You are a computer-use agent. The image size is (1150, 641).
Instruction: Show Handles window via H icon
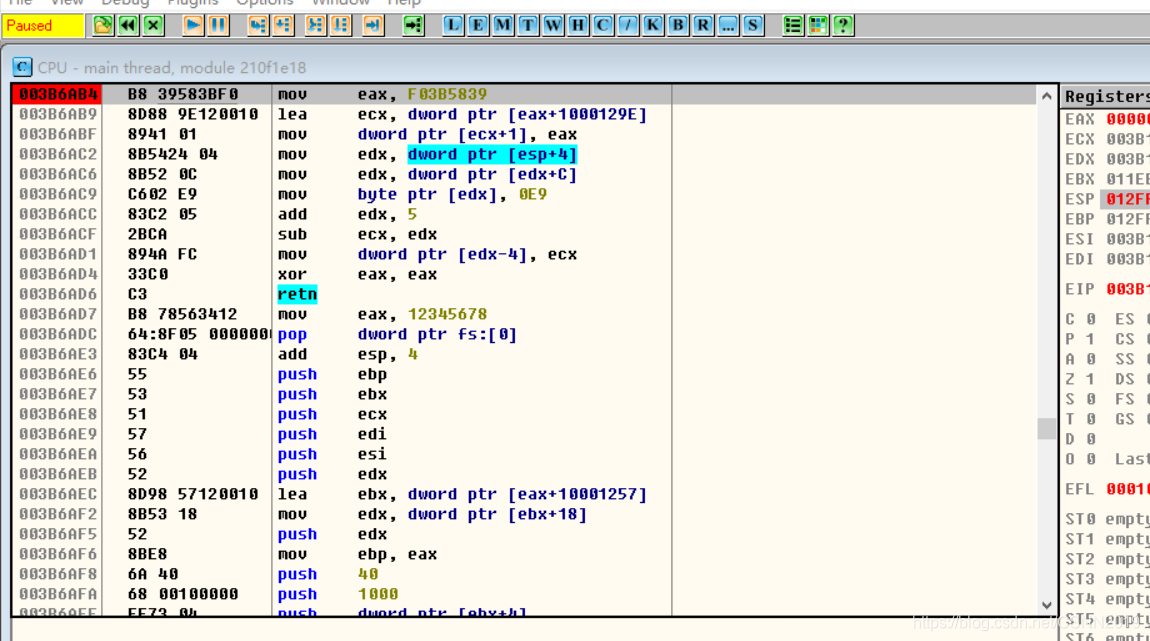578,26
